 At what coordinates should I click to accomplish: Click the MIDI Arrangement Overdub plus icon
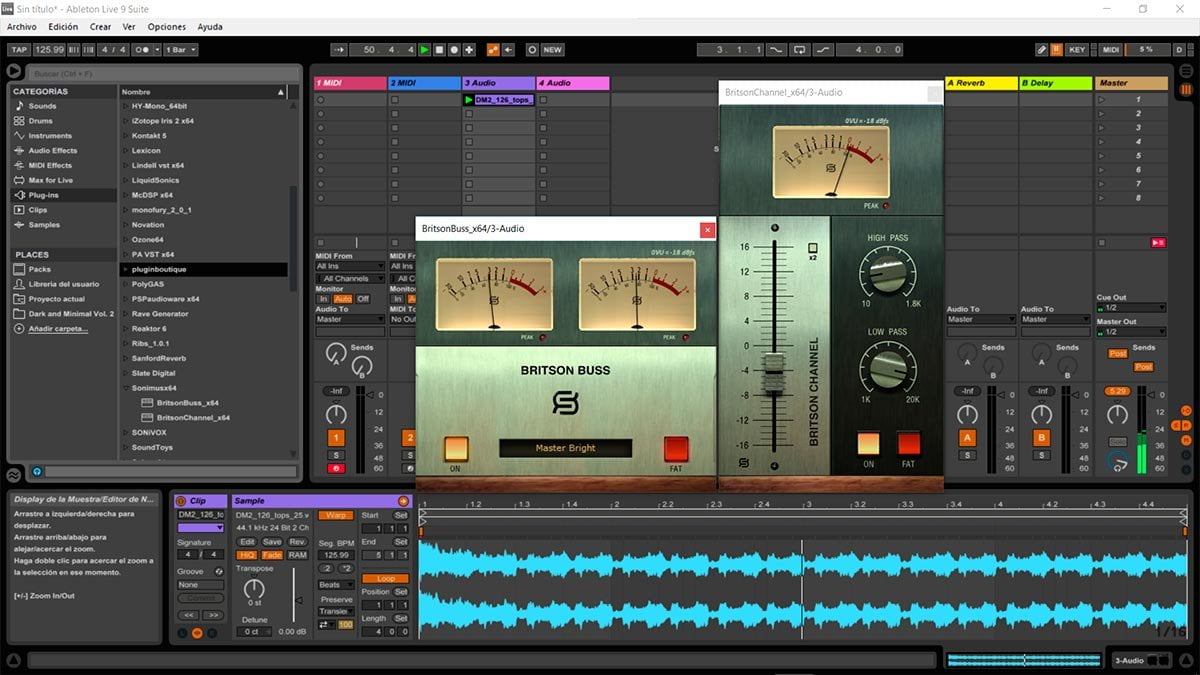tap(469, 49)
